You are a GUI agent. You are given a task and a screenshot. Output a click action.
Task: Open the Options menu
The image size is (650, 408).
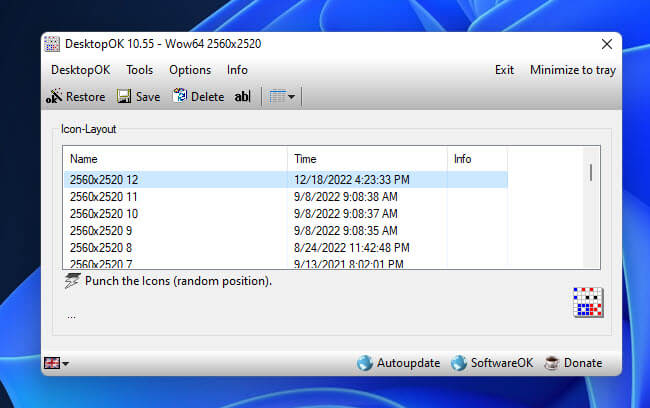[x=190, y=70]
